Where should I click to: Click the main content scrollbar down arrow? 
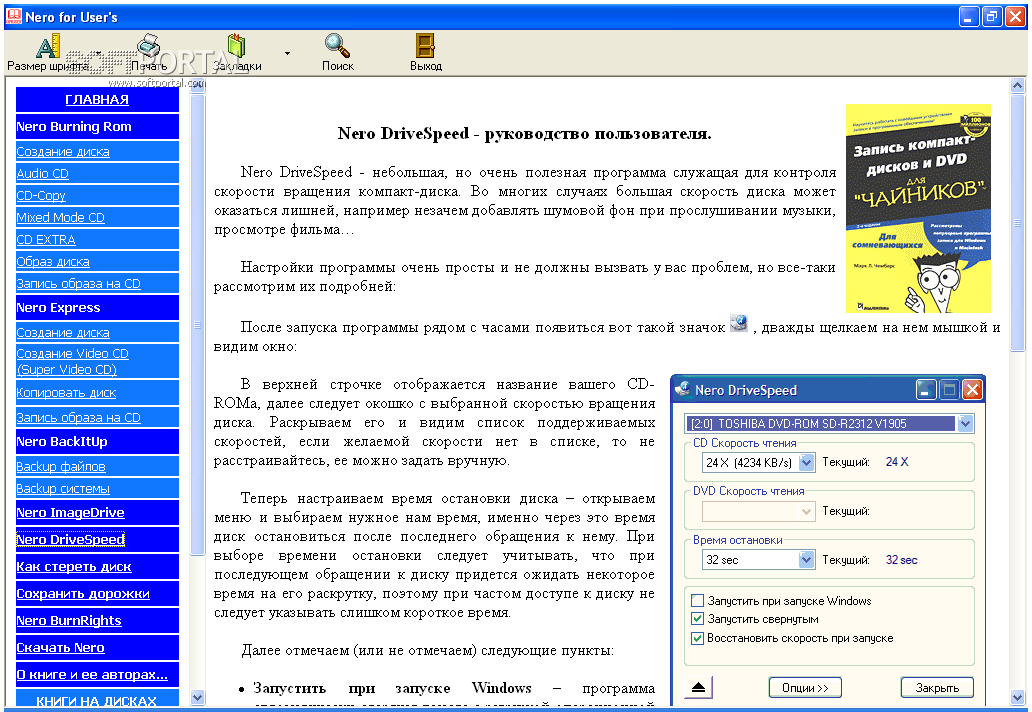(1018, 698)
